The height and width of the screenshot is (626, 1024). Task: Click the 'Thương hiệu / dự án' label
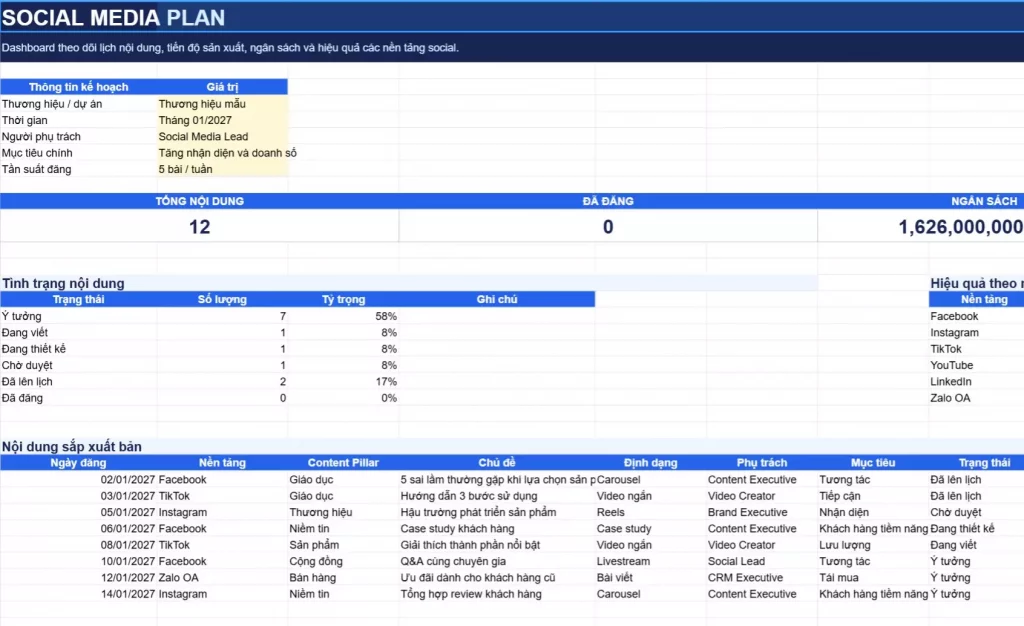[x=52, y=104]
